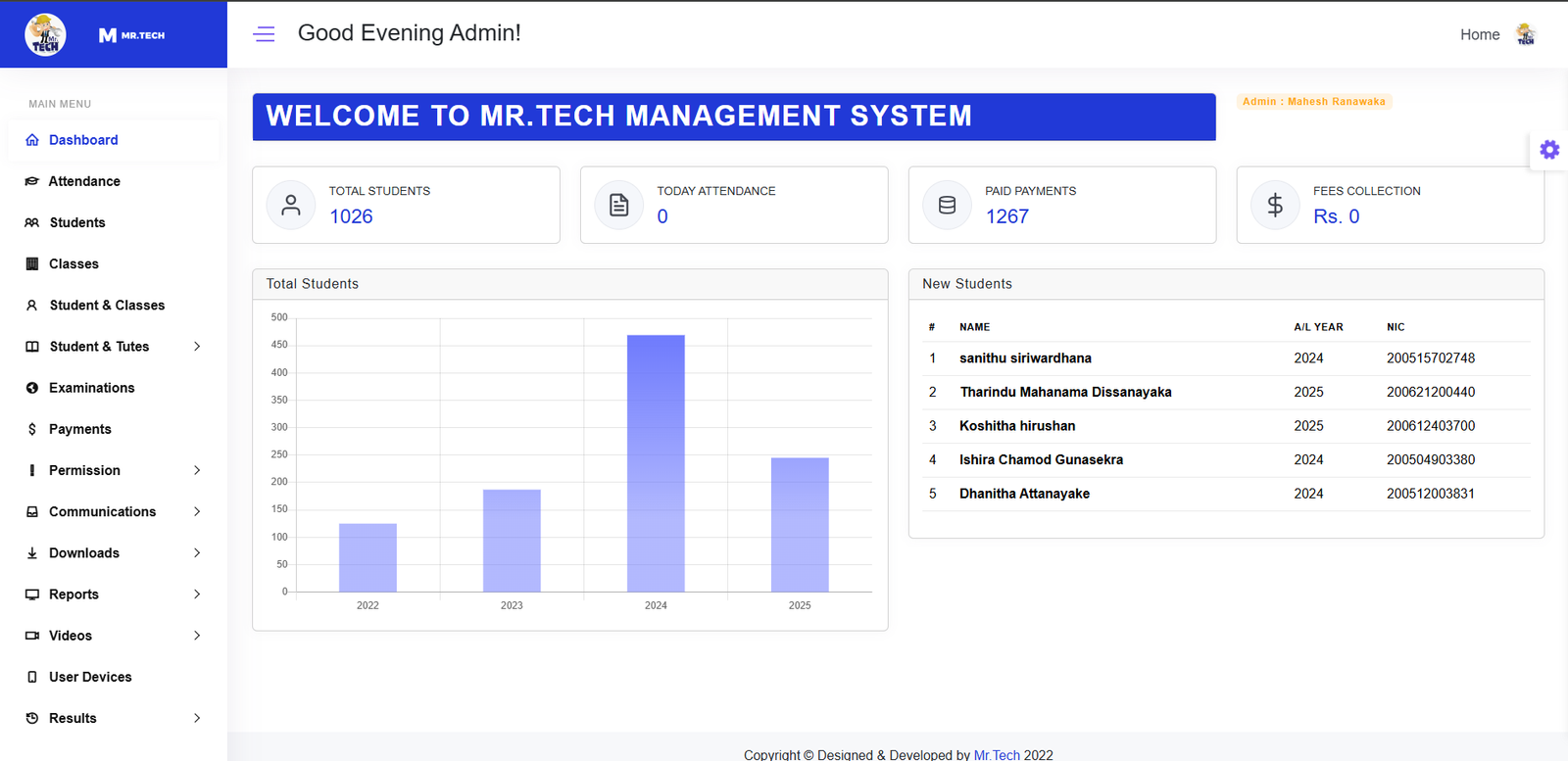Click the Dashboard home icon in sidebar
Viewport: 1568px width, 761px height.
(x=32, y=140)
